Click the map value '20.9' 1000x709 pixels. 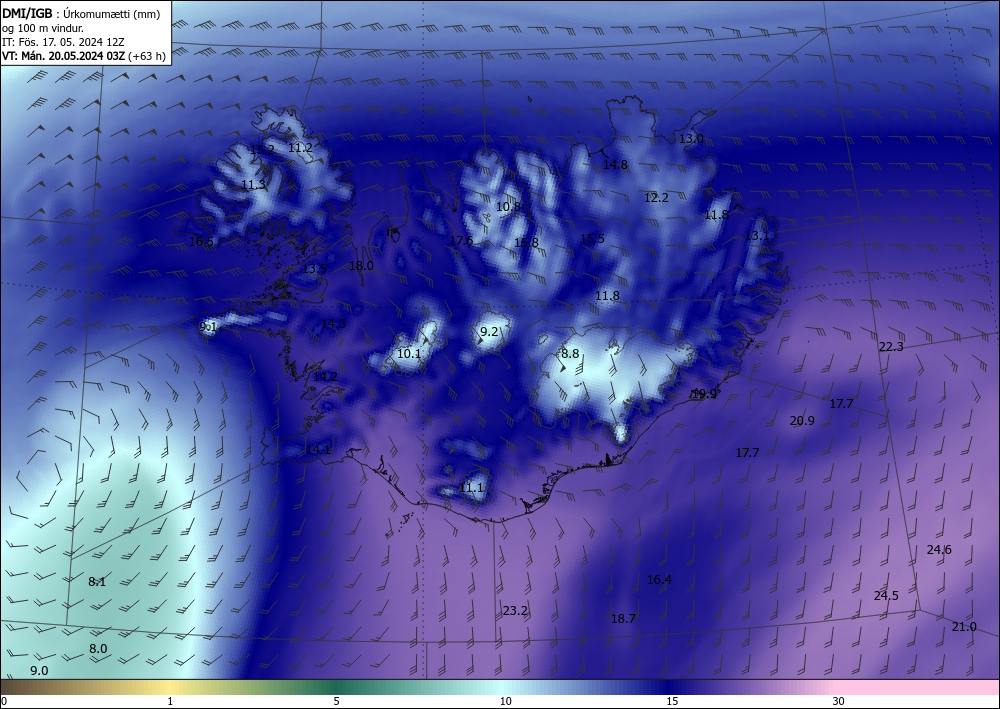click(802, 420)
